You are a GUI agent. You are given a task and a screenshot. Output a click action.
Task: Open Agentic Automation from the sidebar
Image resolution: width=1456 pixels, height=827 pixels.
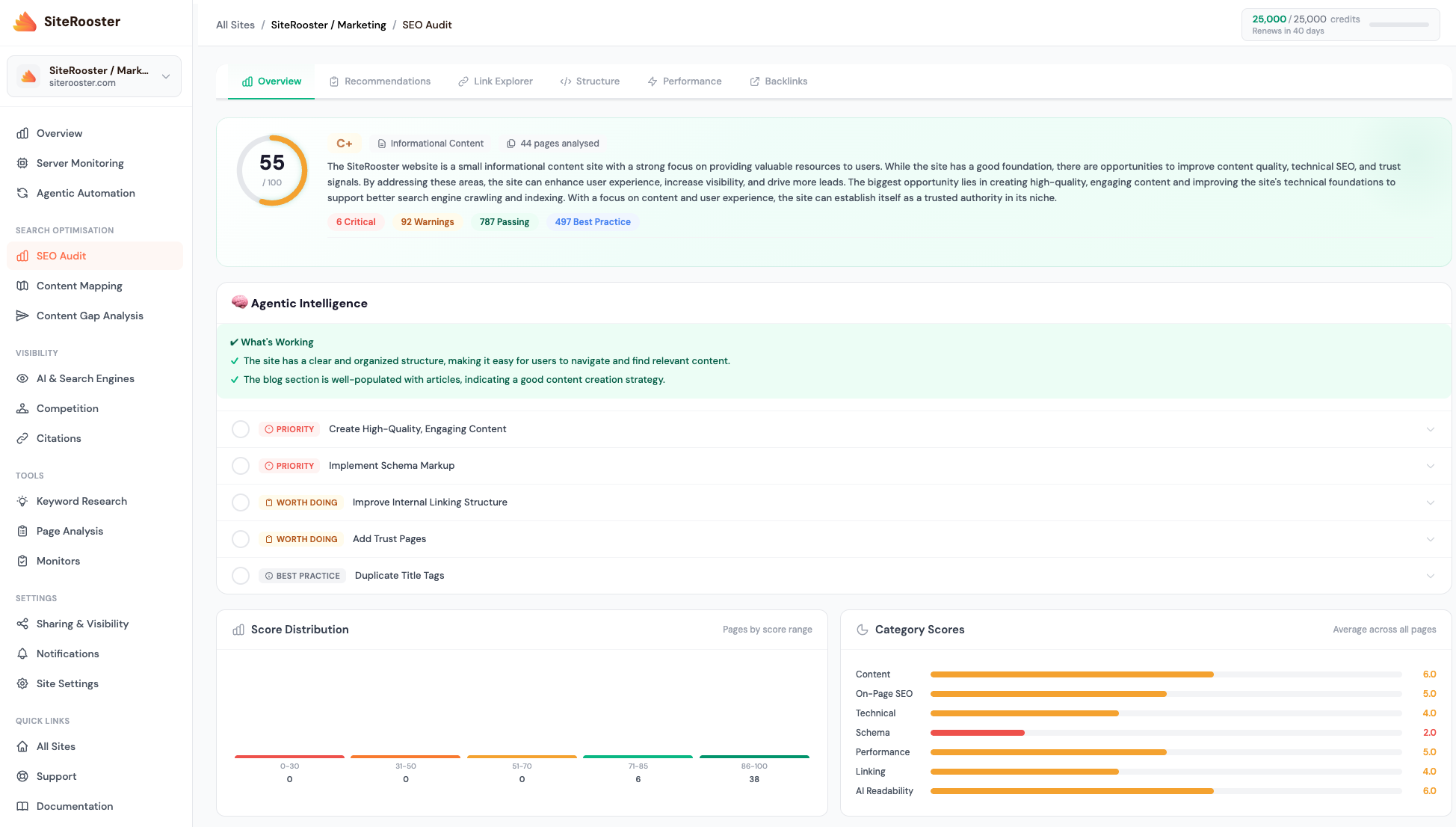tap(85, 193)
